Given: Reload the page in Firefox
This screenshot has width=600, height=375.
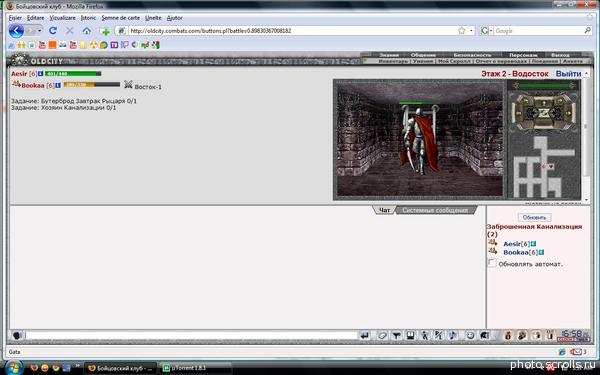Looking at the screenshot, I should click(x=53, y=31).
